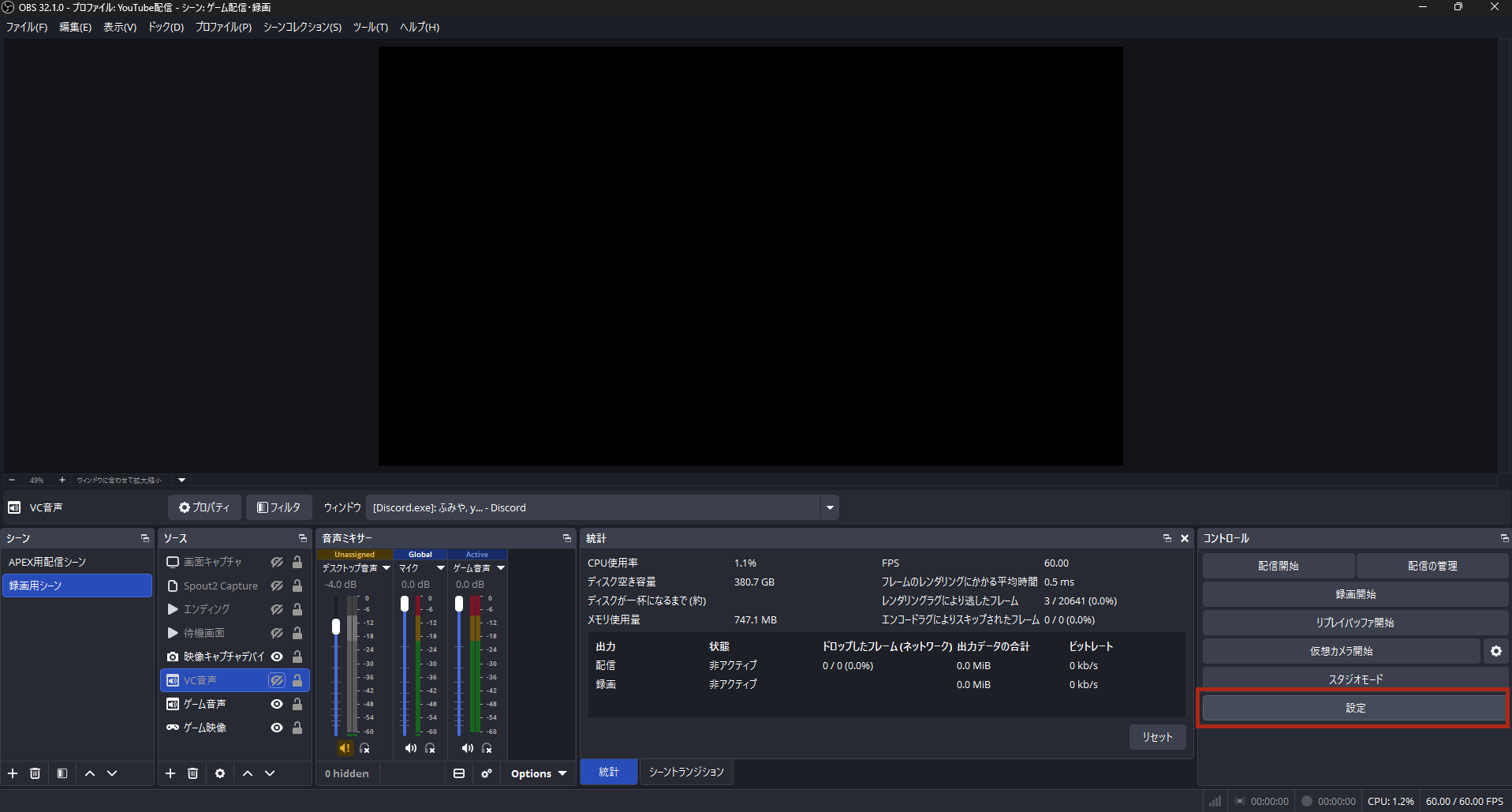Open 設定 settings button
The image size is (1512, 812).
pyautogui.click(x=1356, y=708)
